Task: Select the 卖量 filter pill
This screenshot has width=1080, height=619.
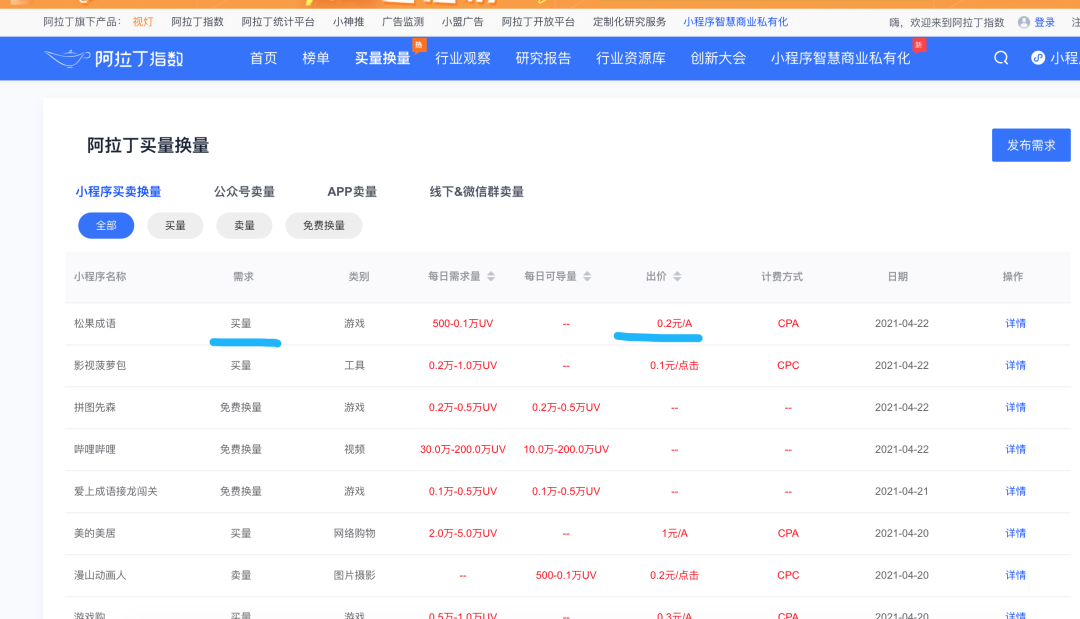Action: pos(244,225)
